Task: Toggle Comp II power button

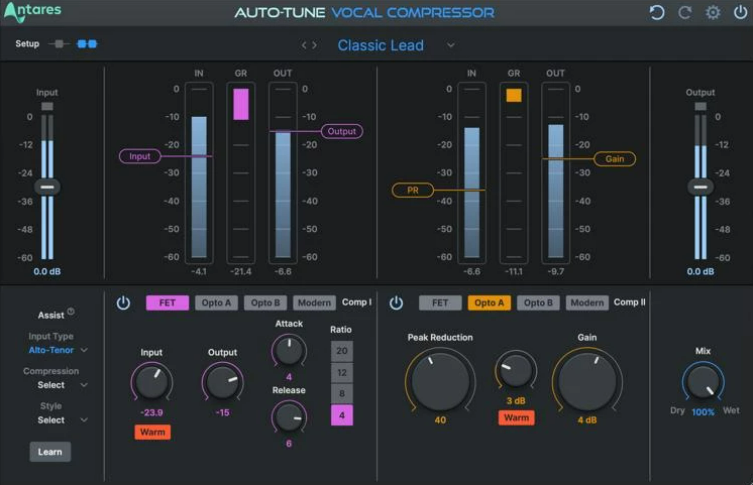Action: click(396, 303)
